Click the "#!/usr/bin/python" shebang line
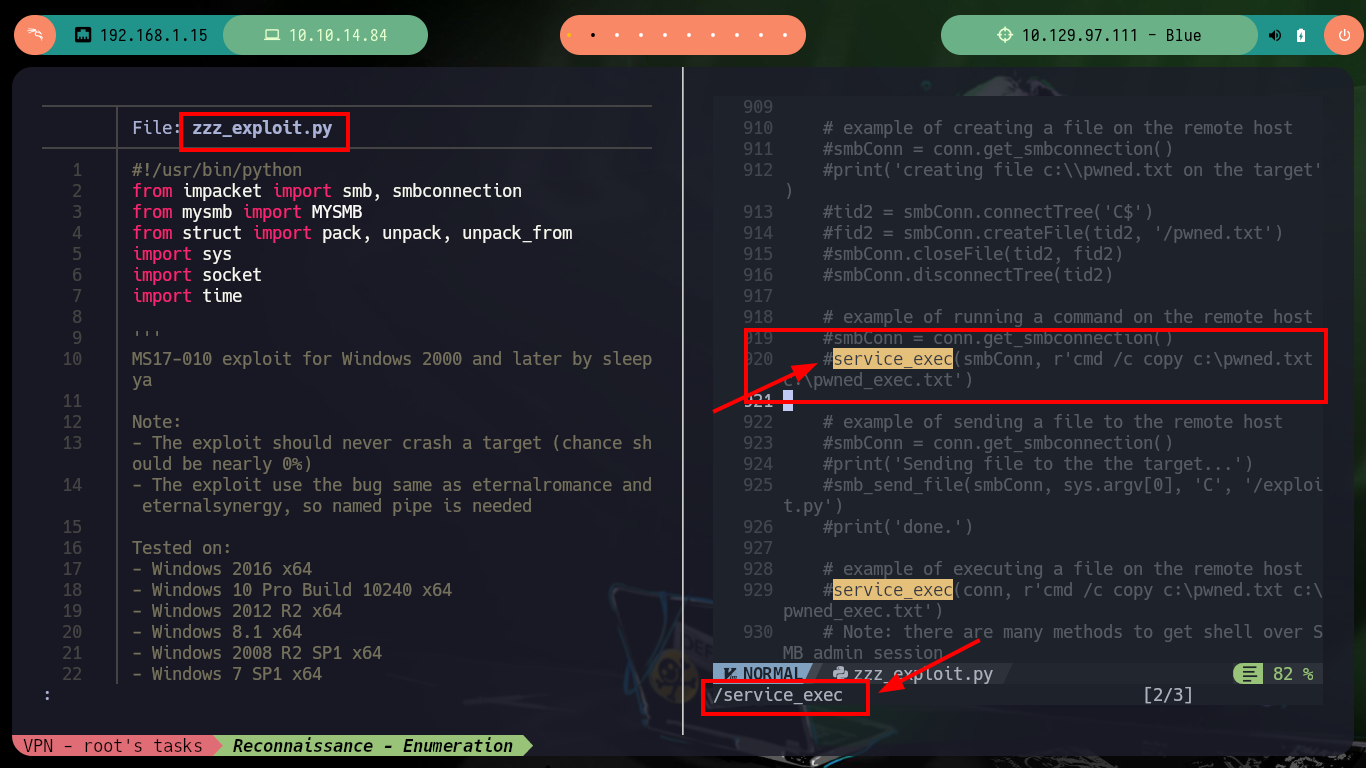Image resolution: width=1366 pixels, height=768 pixels. [217, 170]
